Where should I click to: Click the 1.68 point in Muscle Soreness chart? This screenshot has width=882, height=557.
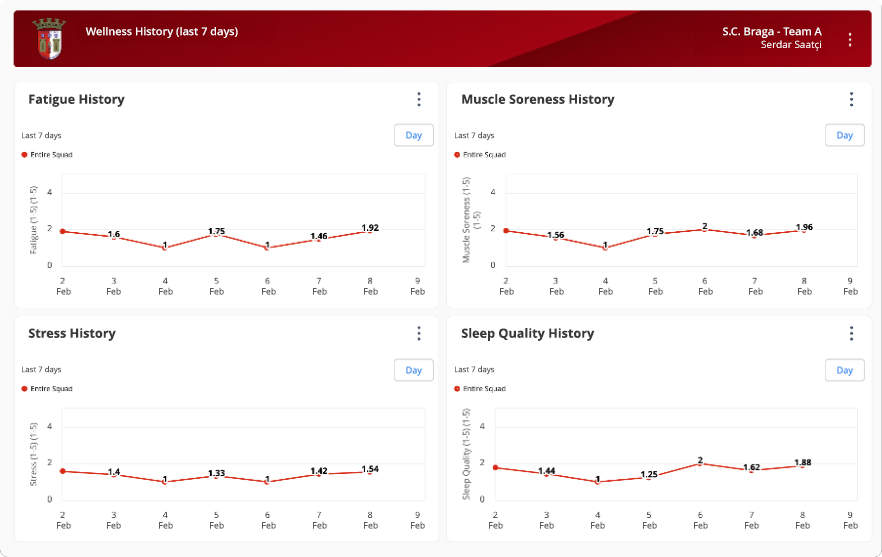click(754, 236)
